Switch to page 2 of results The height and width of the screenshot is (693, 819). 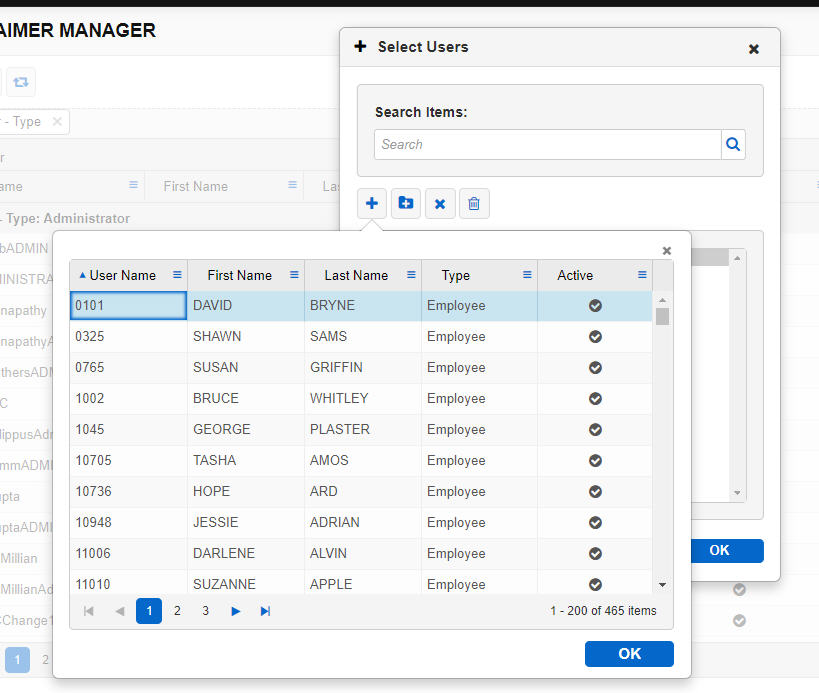(x=177, y=610)
